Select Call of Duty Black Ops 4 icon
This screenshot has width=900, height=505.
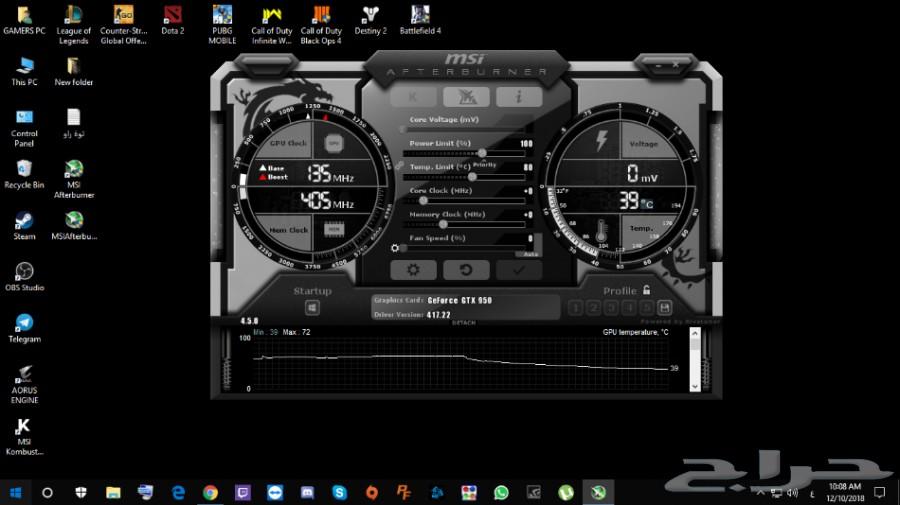(x=321, y=25)
